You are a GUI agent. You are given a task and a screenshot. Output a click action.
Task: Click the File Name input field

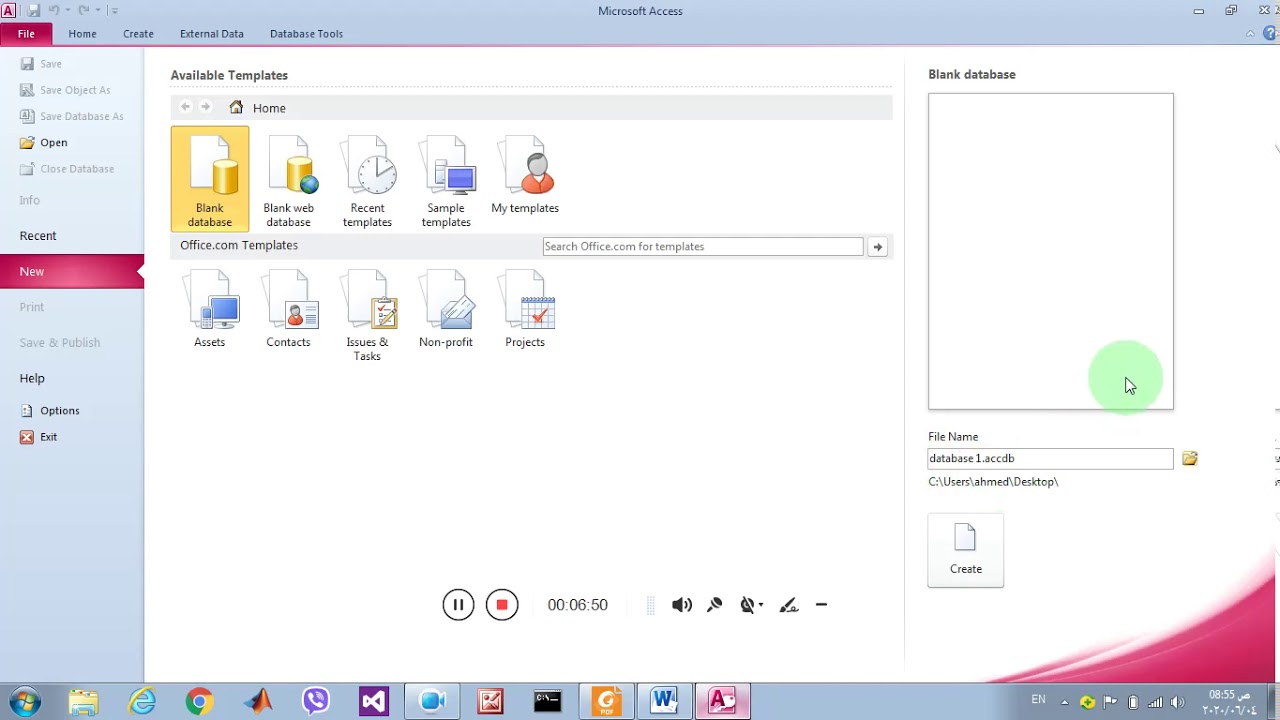pyautogui.click(x=1050, y=458)
